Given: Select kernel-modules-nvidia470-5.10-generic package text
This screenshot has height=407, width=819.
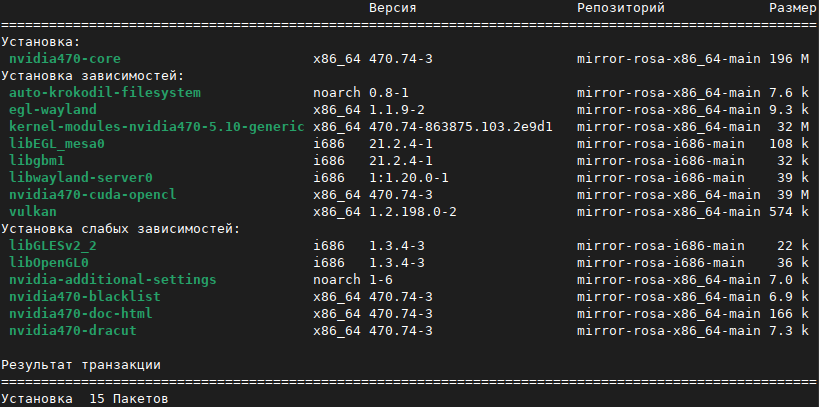Looking at the screenshot, I should (x=155, y=127).
